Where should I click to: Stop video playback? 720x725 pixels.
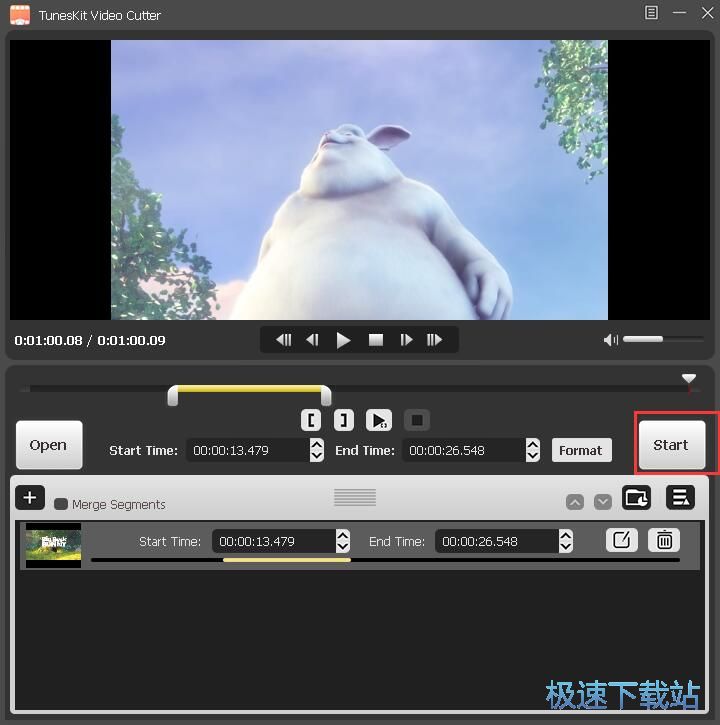375,340
